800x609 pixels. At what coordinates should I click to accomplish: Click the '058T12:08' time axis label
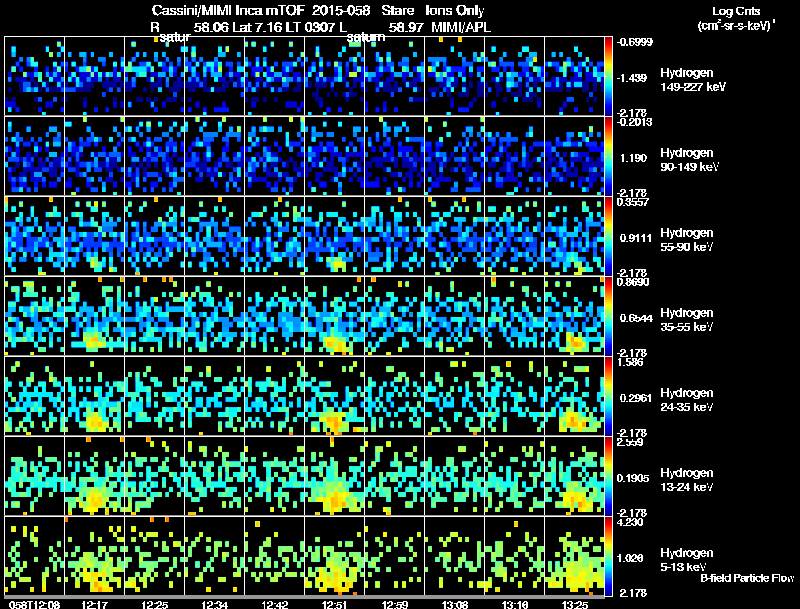[x=34, y=605]
